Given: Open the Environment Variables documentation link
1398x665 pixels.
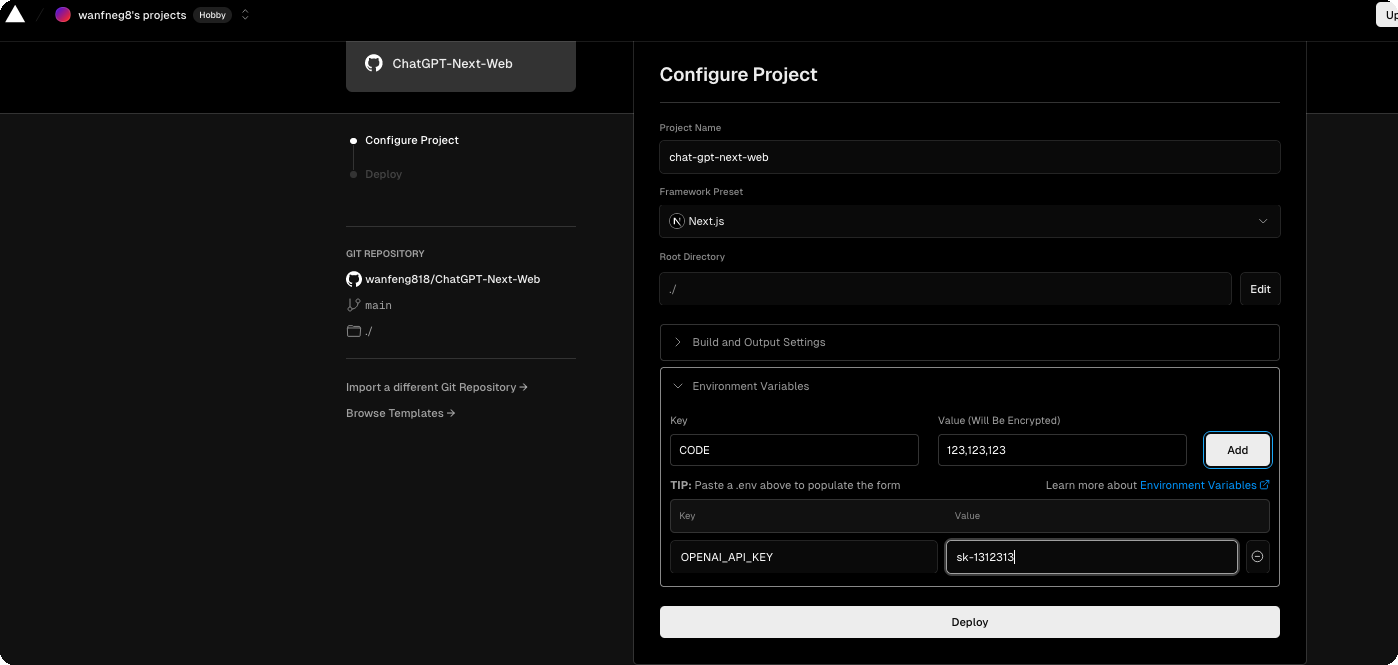Looking at the screenshot, I should click(1204, 485).
